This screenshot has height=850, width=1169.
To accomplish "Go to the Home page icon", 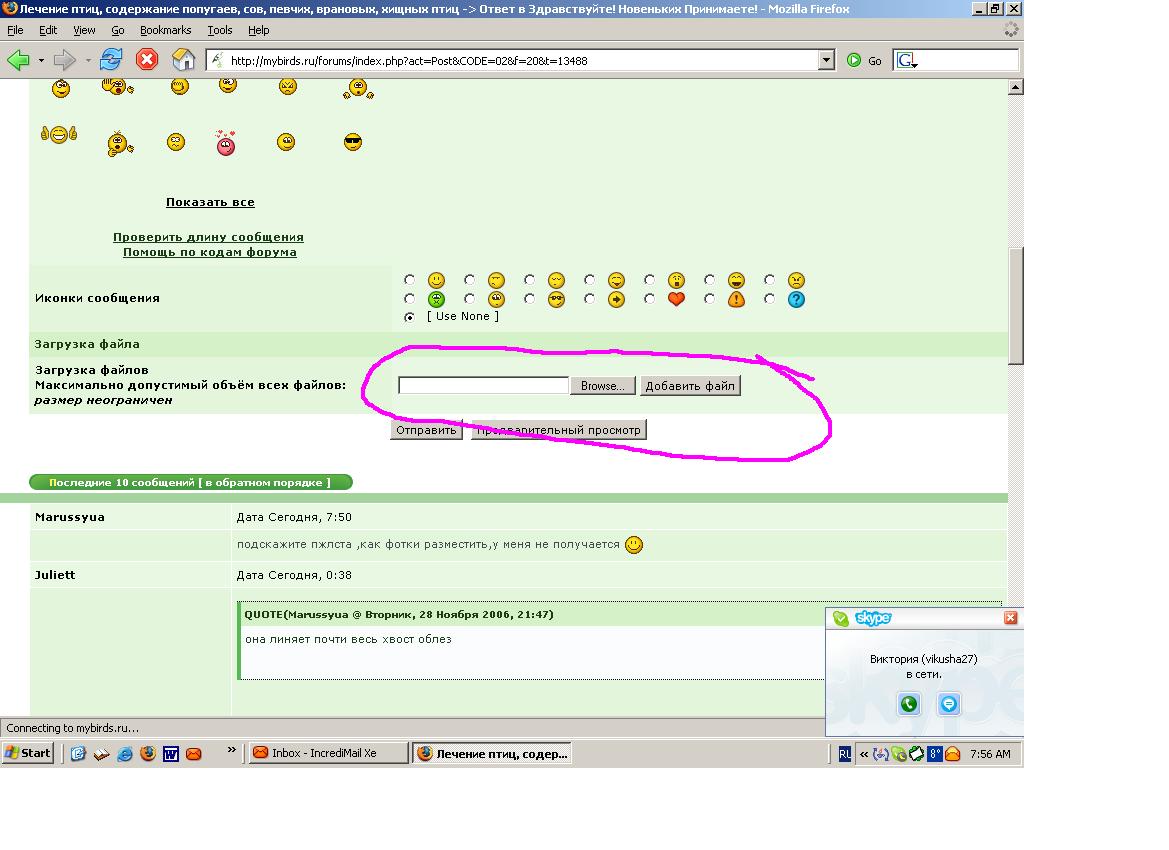I will pos(183,60).
